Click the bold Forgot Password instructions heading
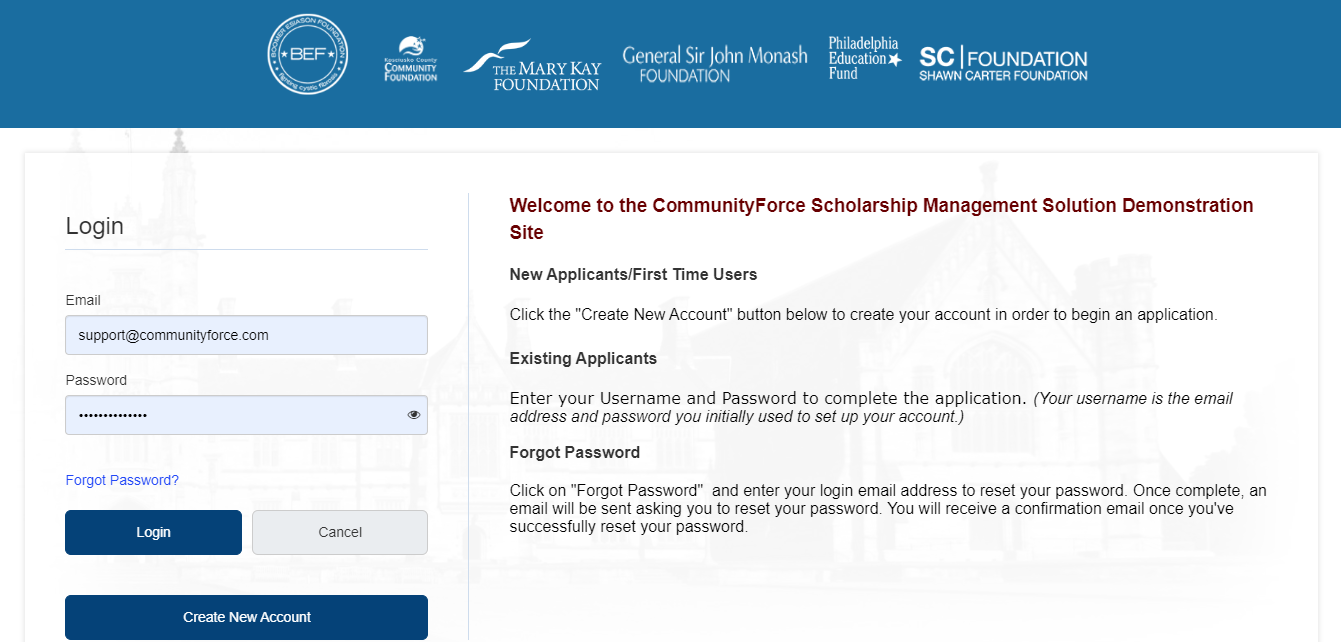 [x=574, y=452]
